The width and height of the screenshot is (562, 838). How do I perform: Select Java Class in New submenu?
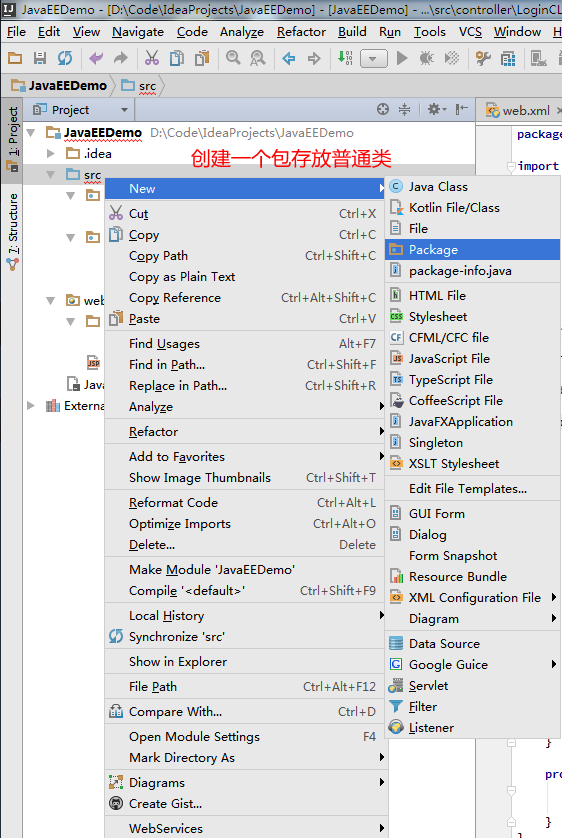[x=472, y=187]
